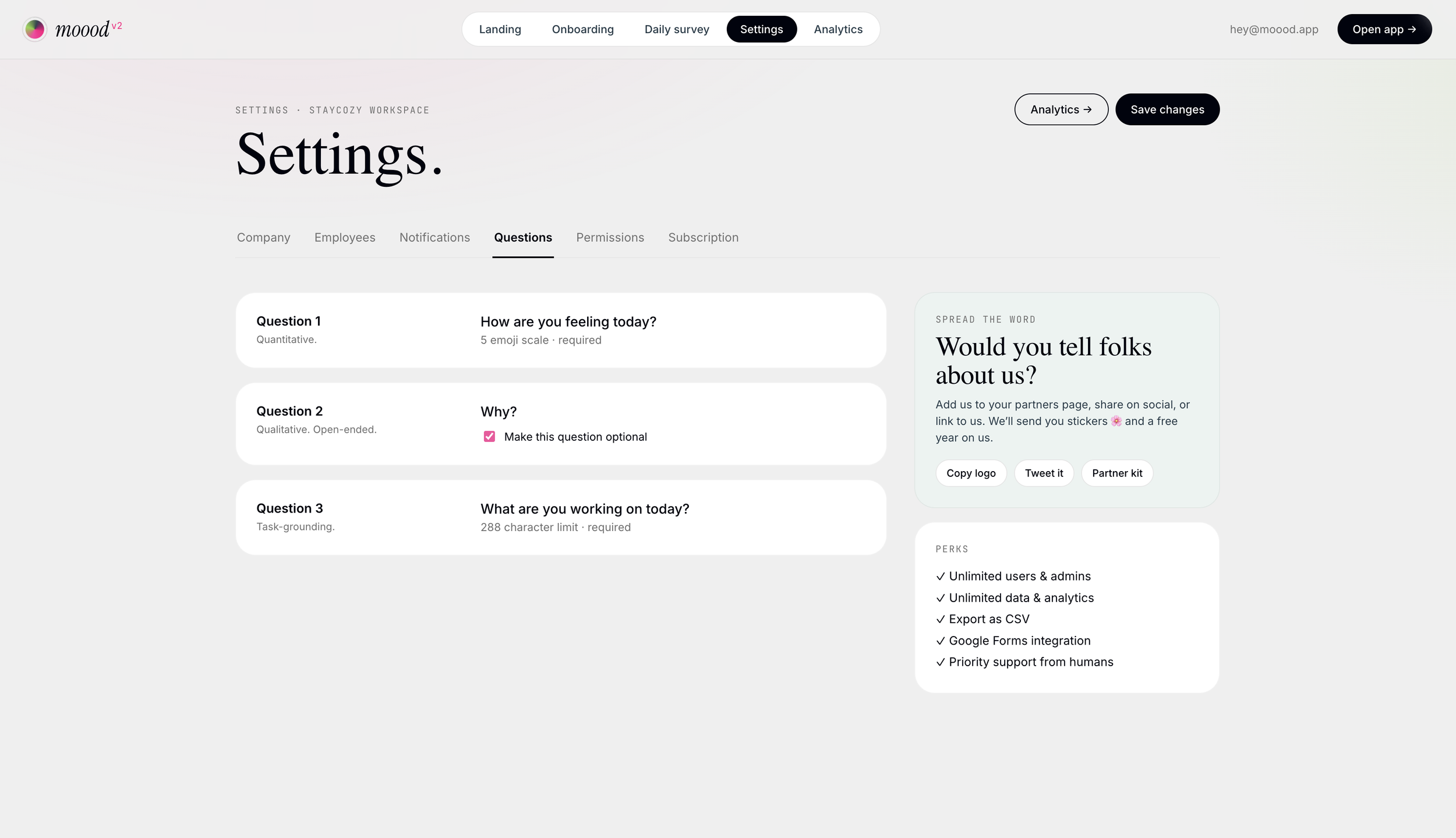
Task: Uncheck Make this question optional checkbox
Action: pyautogui.click(x=489, y=437)
